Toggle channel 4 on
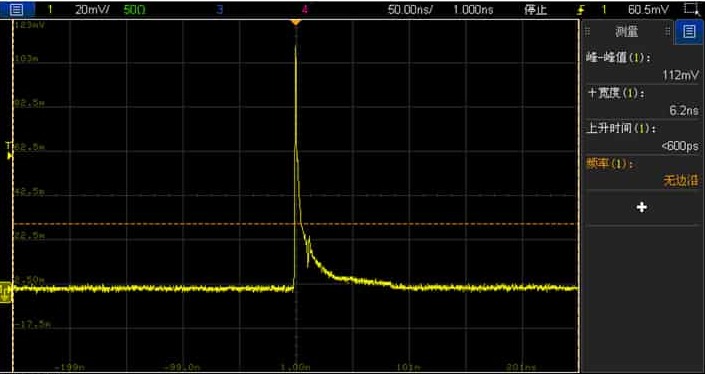Image resolution: width=705 pixels, height=374 pixels. [x=305, y=9]
